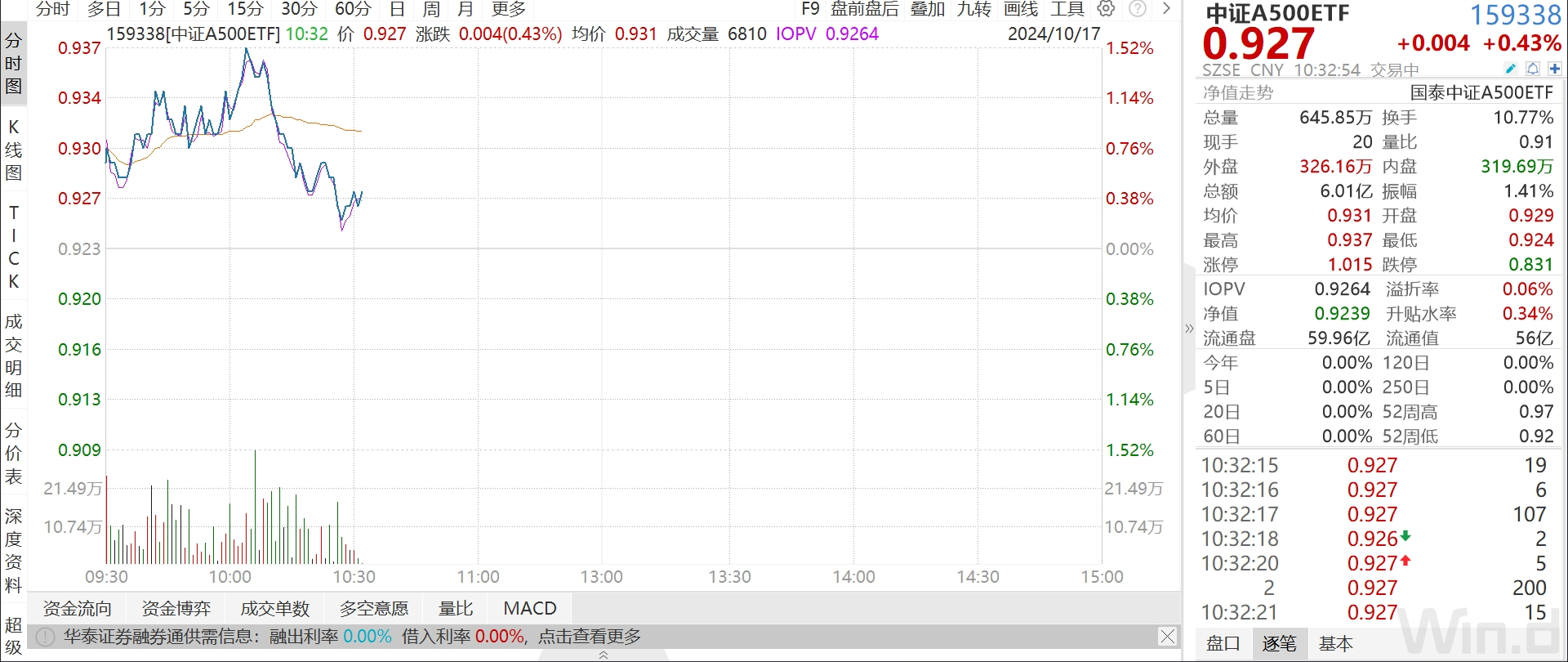Toggle 盘前盘后 display
The image size is (1568, 662).
865,9
